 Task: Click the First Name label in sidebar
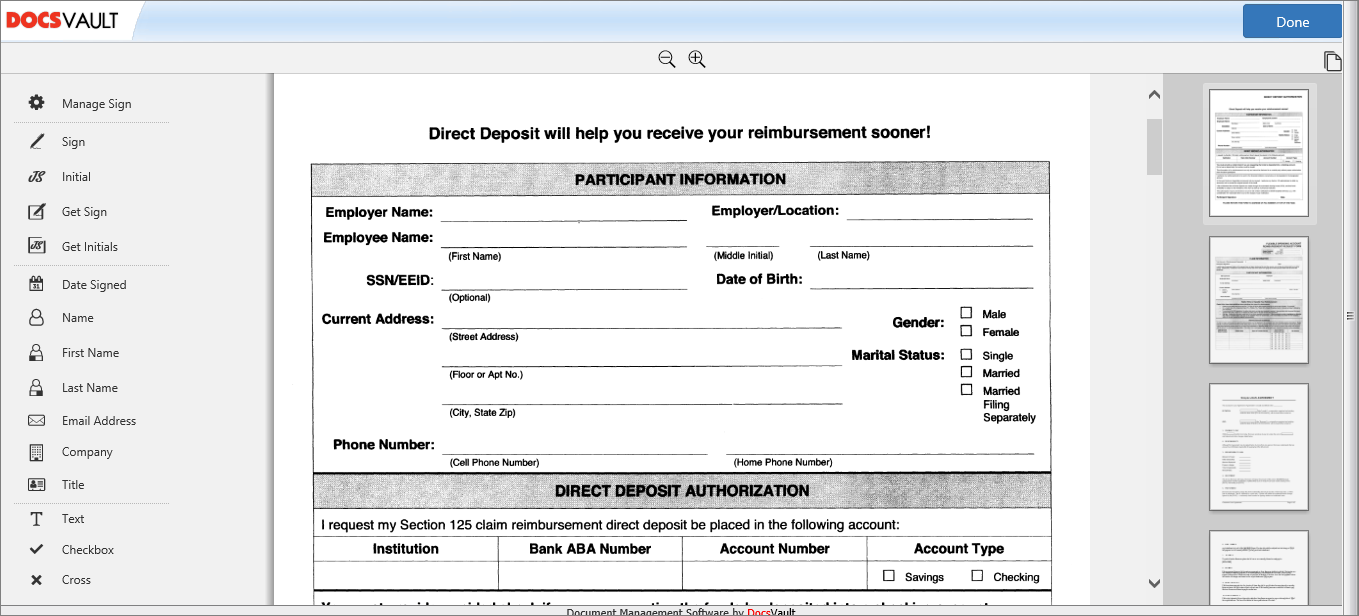[90, 353]
